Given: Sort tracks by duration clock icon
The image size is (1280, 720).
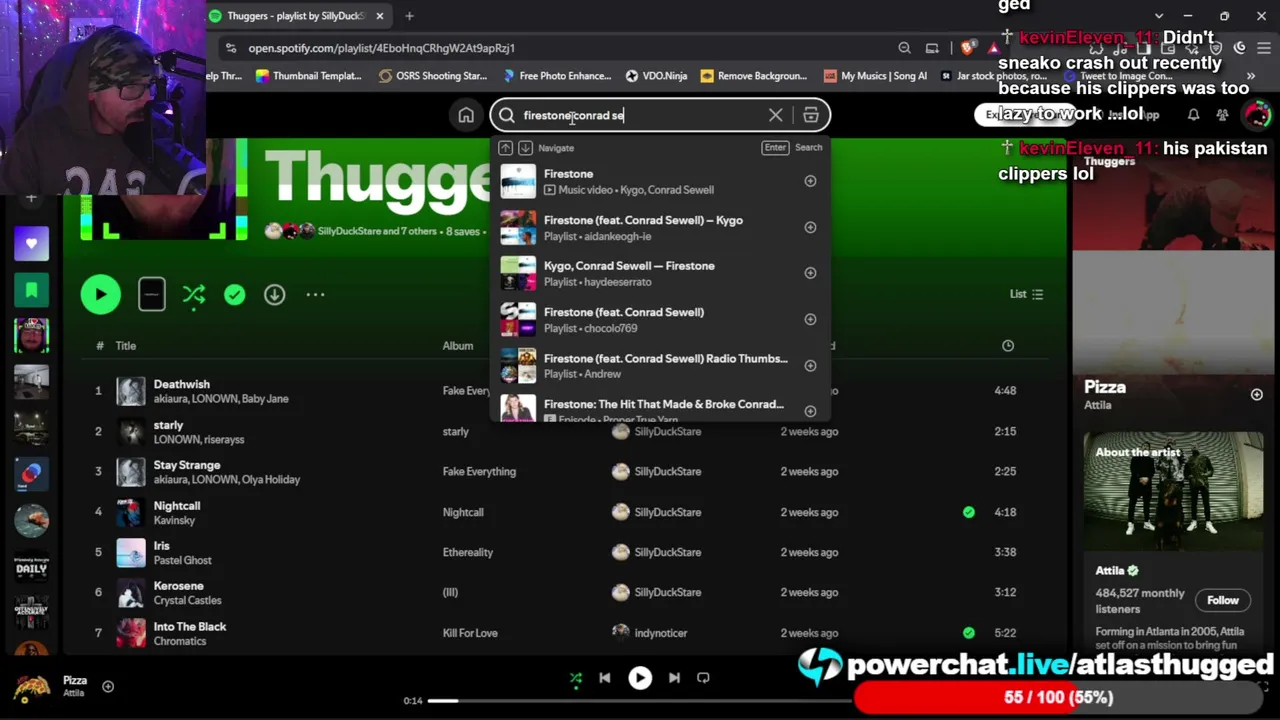Looking at the screenshot, I should [x=1008, y=346].
